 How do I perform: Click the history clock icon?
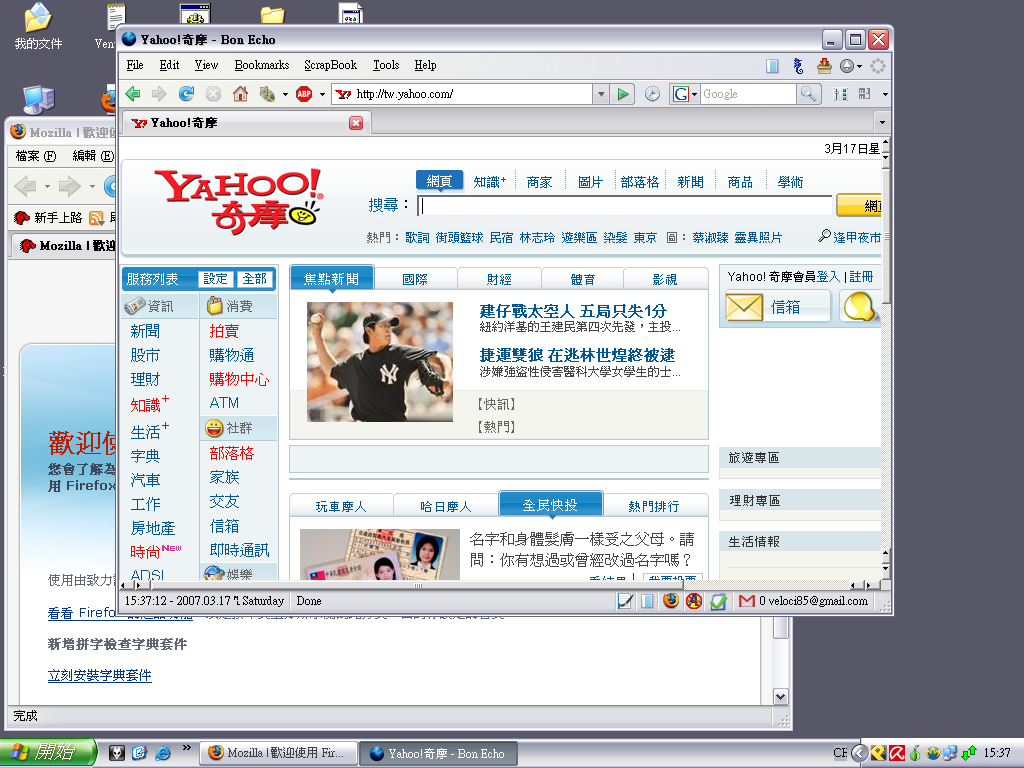[x=652, y=94]
